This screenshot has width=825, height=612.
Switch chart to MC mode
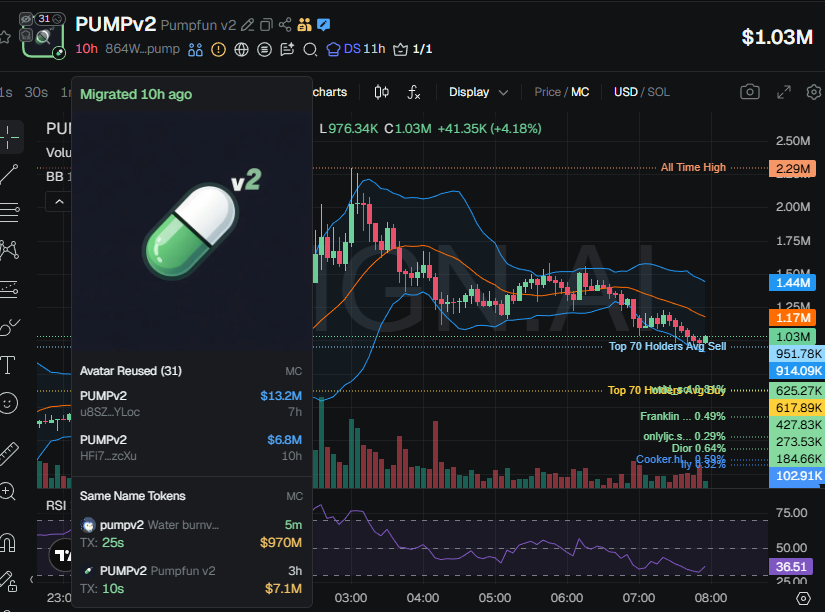coord(580,92)
